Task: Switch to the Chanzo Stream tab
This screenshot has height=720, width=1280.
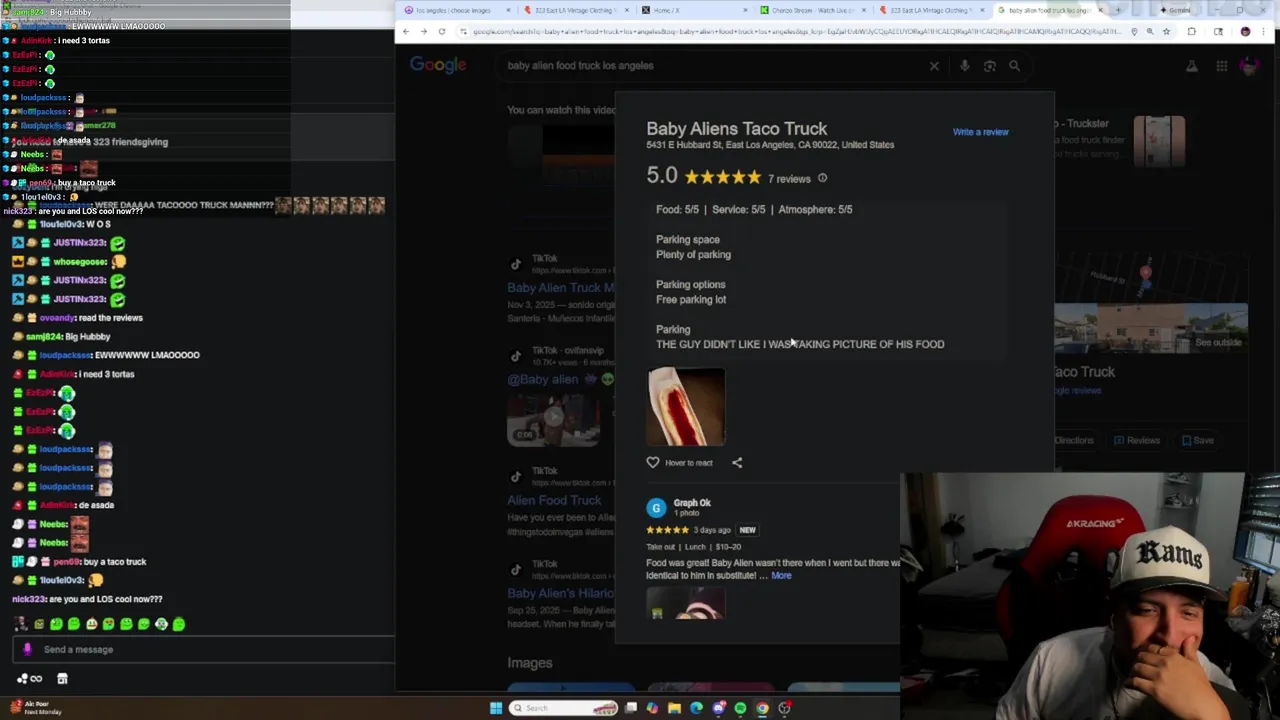Action: pyautogui.click(x=810, y=10)
